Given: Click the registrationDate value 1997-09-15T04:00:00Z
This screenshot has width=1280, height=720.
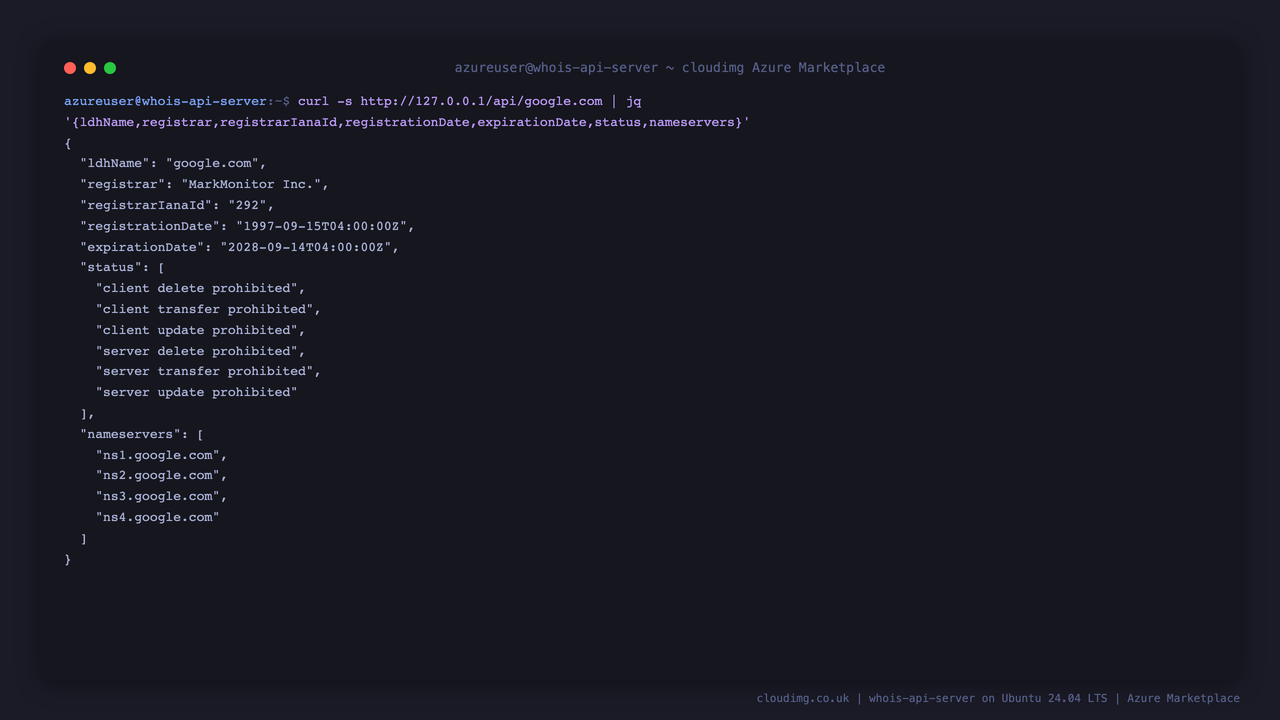Looking at the screenshot, I should (321, 226).
